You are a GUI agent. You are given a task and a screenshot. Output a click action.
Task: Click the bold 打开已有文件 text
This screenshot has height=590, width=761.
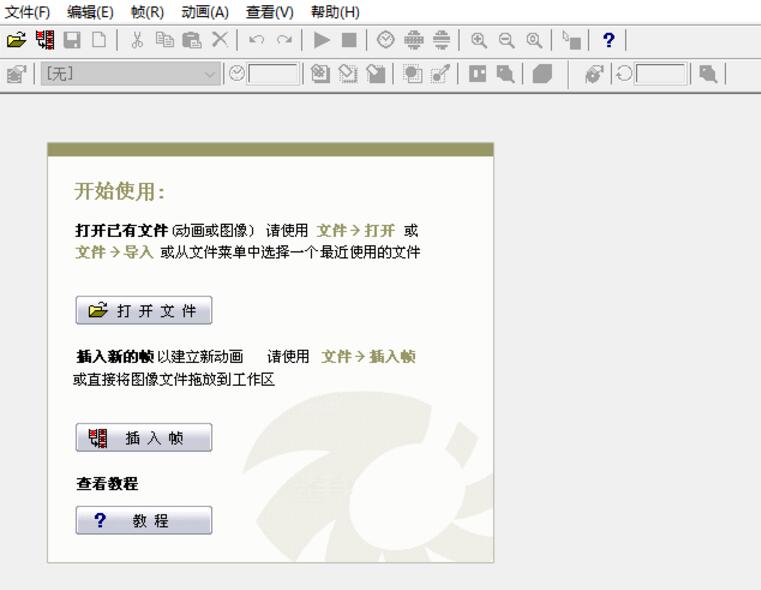click(122, 230)
